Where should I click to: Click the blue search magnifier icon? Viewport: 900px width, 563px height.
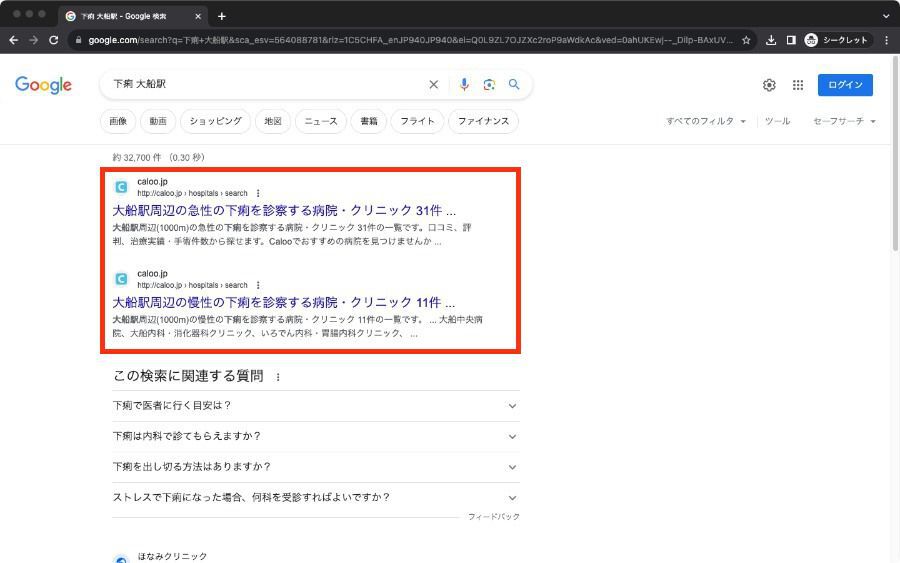pos(514,85)
